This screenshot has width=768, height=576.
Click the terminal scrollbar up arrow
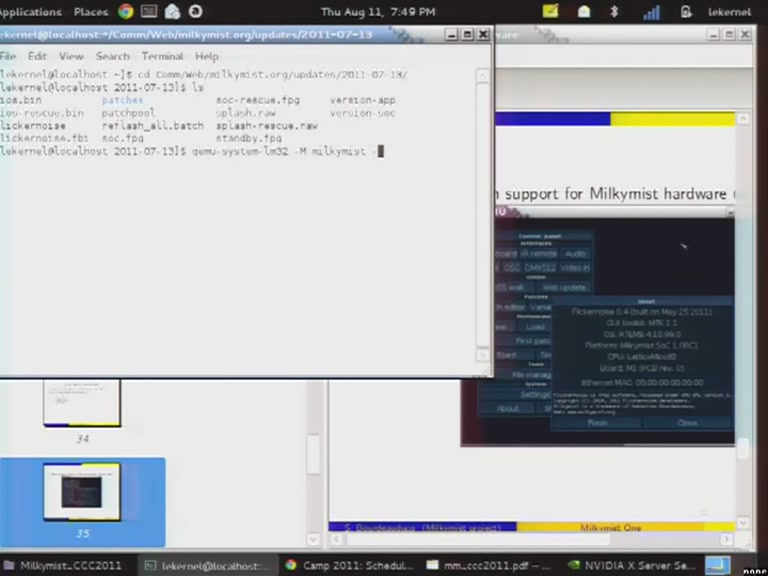pyautogui.click(x=482, y=75)
